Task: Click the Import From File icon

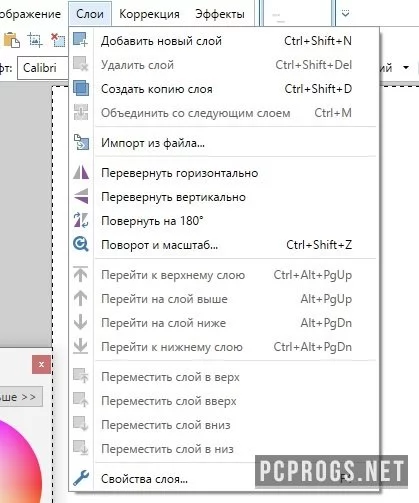Action: (x=81, y=143)
